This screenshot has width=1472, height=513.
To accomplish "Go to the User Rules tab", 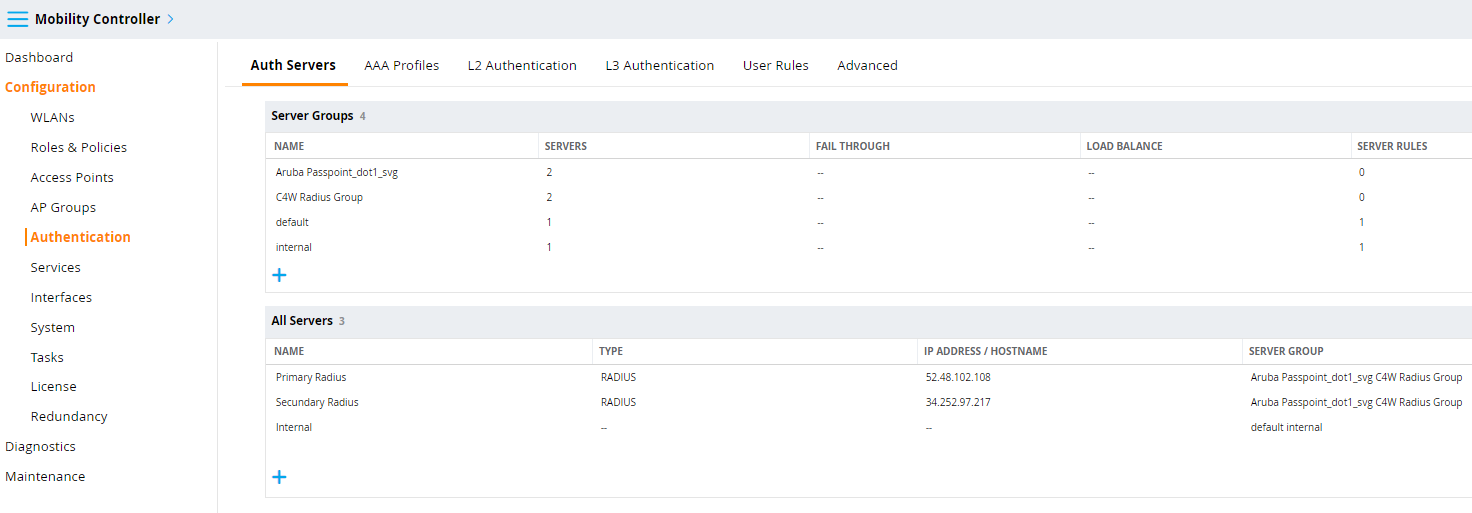I will pos(776,65).
